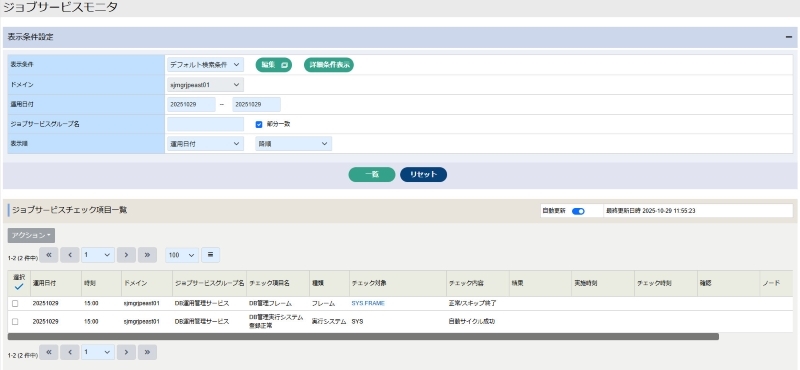The height and width of the screenshot is (370, 800).
Task: Open page number dropdown below the table
Action: [98, 352]
